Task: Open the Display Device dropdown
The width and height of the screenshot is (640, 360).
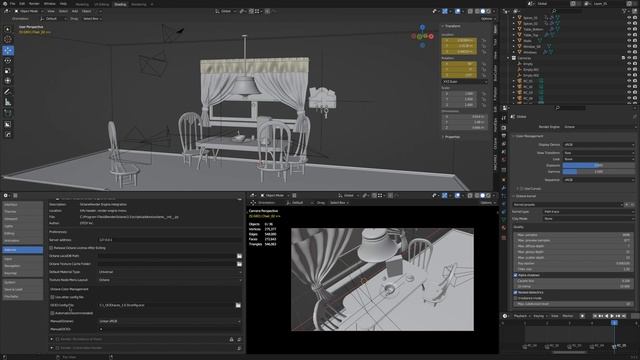Action: (599, 144)
